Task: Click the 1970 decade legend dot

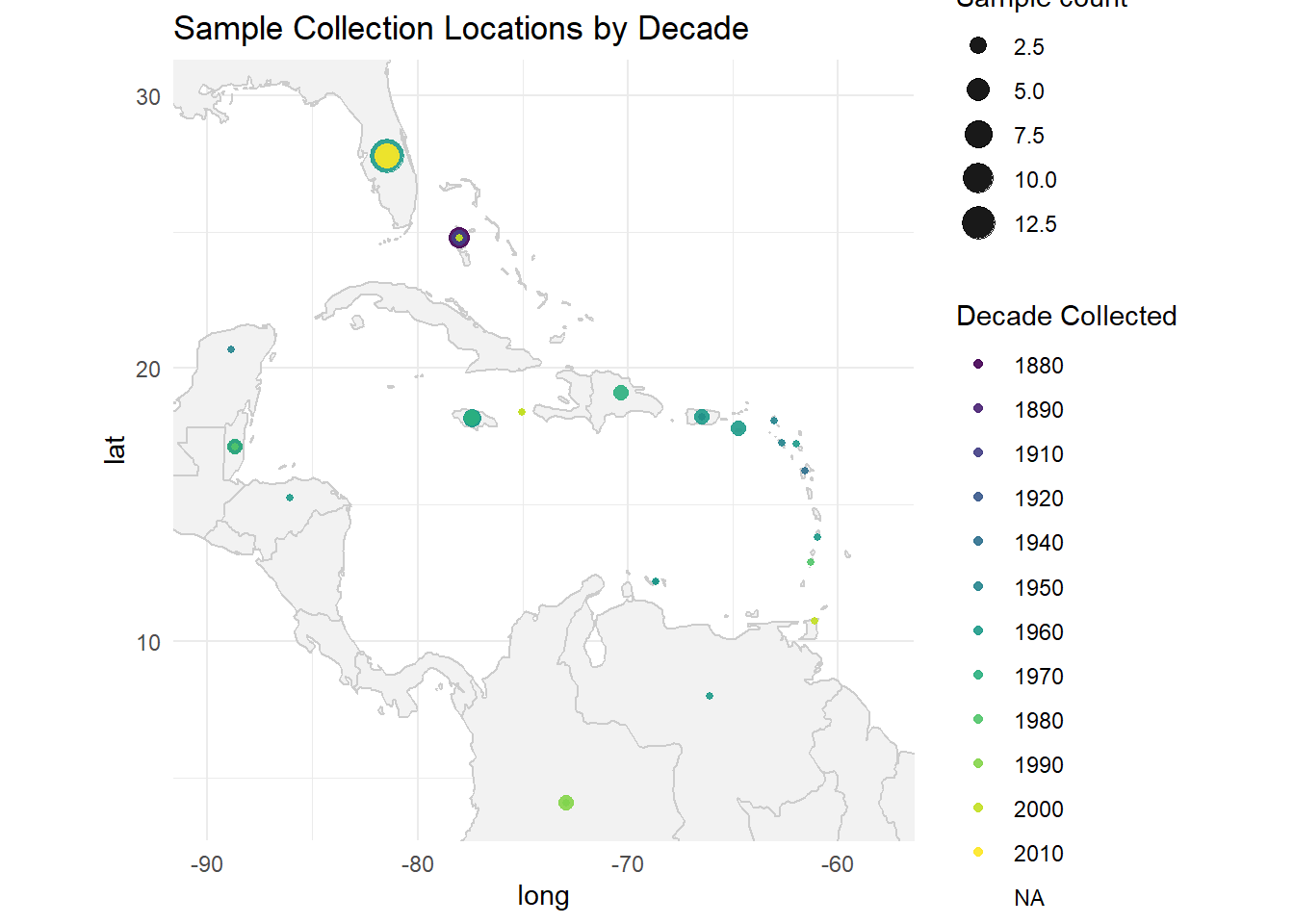Action: [x=978, y=675]
